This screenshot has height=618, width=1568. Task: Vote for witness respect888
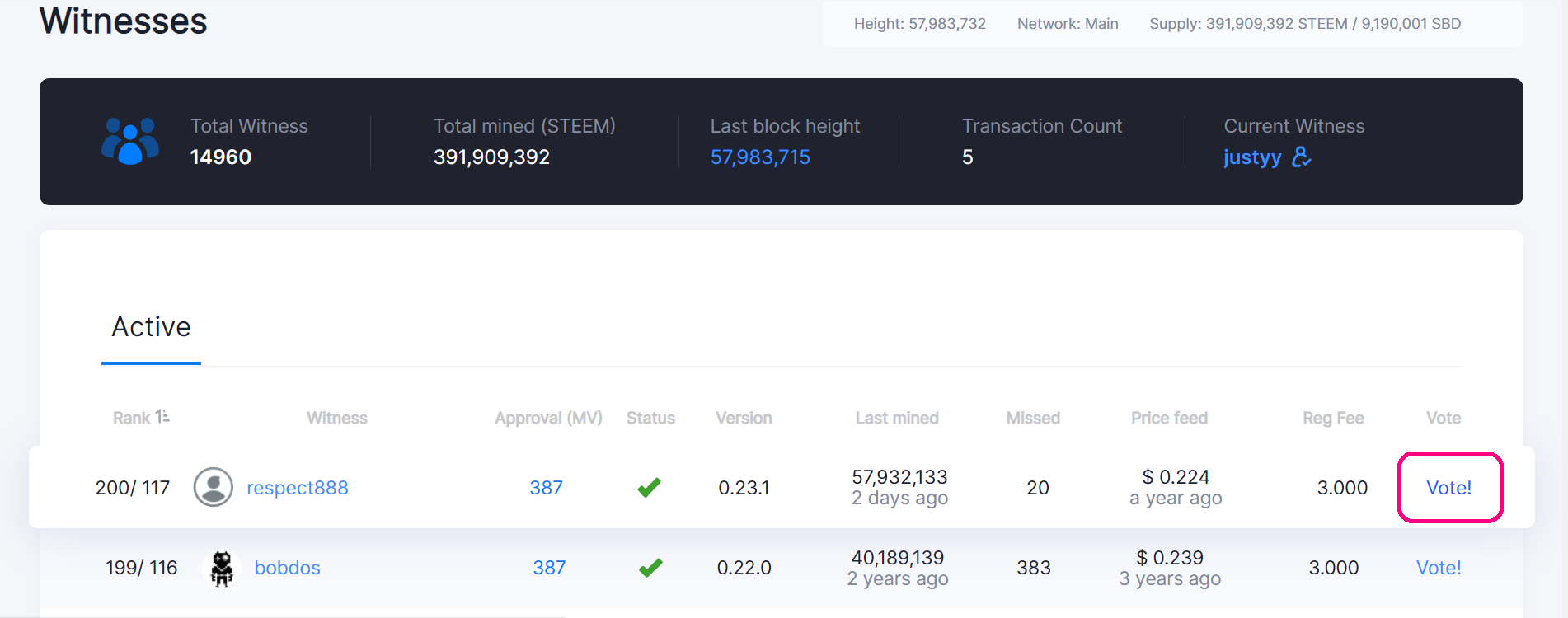click(x=1449, y=488)
